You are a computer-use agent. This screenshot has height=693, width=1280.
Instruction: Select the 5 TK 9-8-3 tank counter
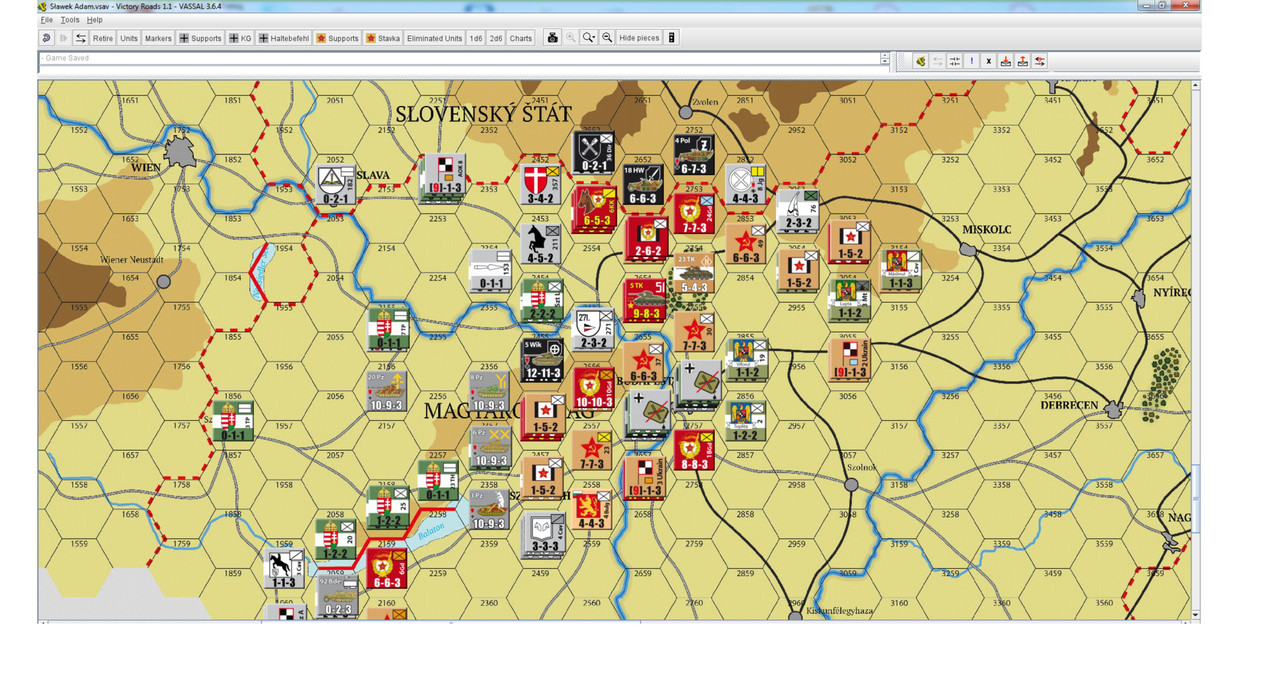tap(645, 299)
